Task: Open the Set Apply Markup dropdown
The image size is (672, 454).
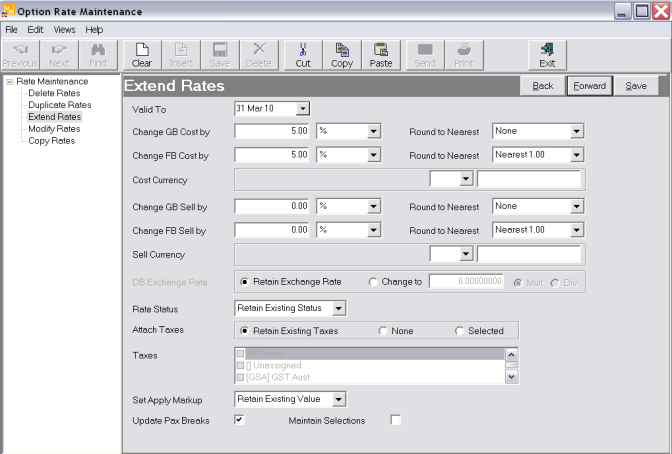Action: coord(338,399)
